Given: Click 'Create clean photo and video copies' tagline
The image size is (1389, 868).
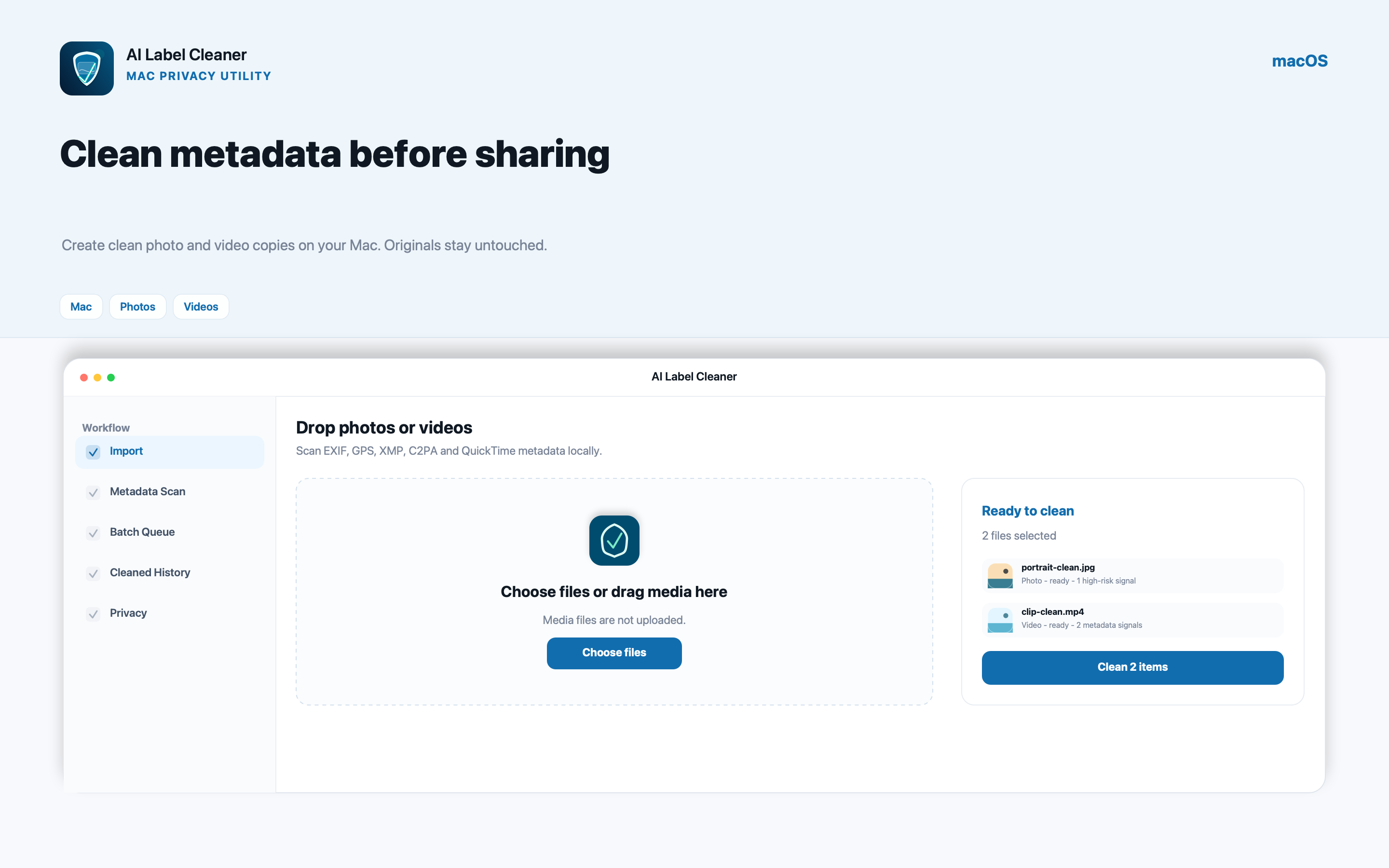Looking at the screenshot, I should (x=304, y=245).
